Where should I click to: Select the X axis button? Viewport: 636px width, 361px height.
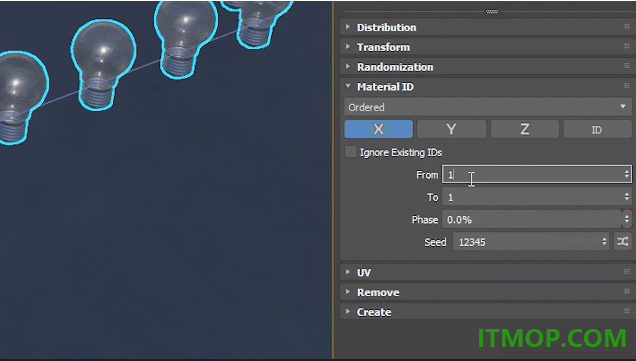378,129
